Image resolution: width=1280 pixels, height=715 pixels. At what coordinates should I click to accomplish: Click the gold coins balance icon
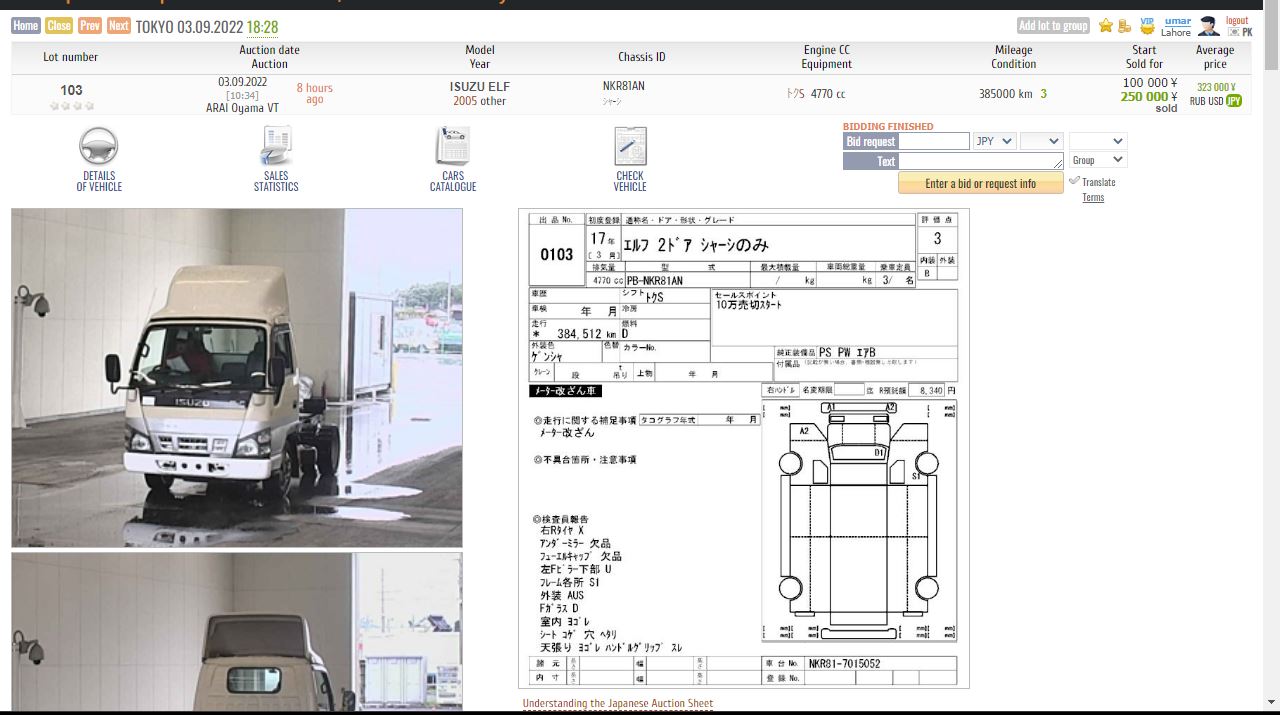[1125, 26]
